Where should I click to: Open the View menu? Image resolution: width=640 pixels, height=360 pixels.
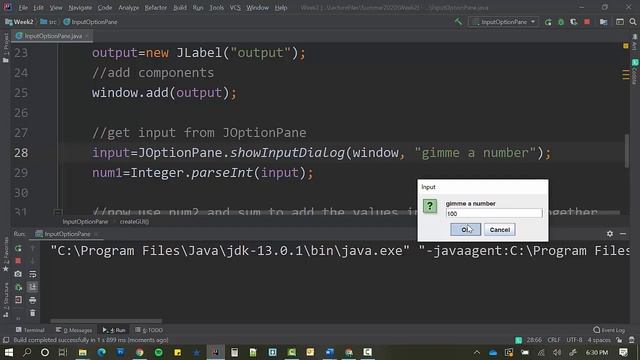point(56,7)
